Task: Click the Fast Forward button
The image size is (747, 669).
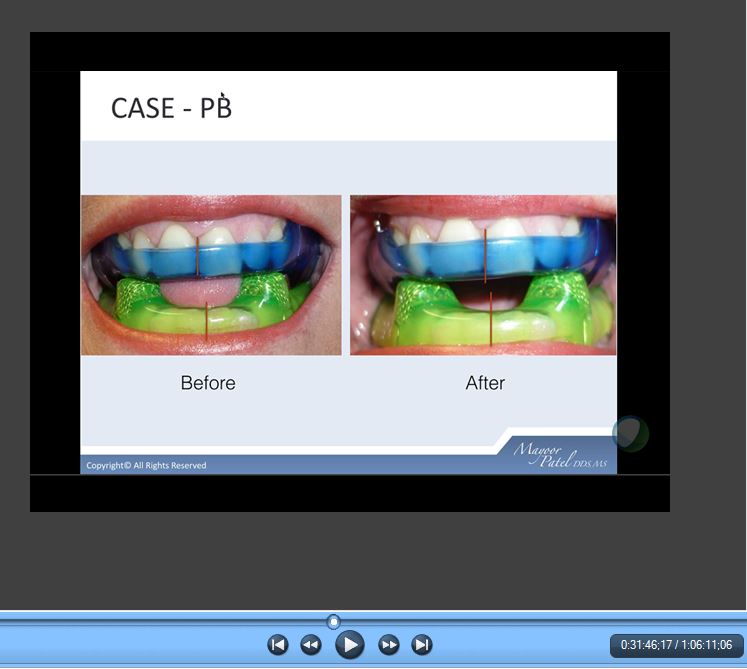Action: (x=389, y=645)
